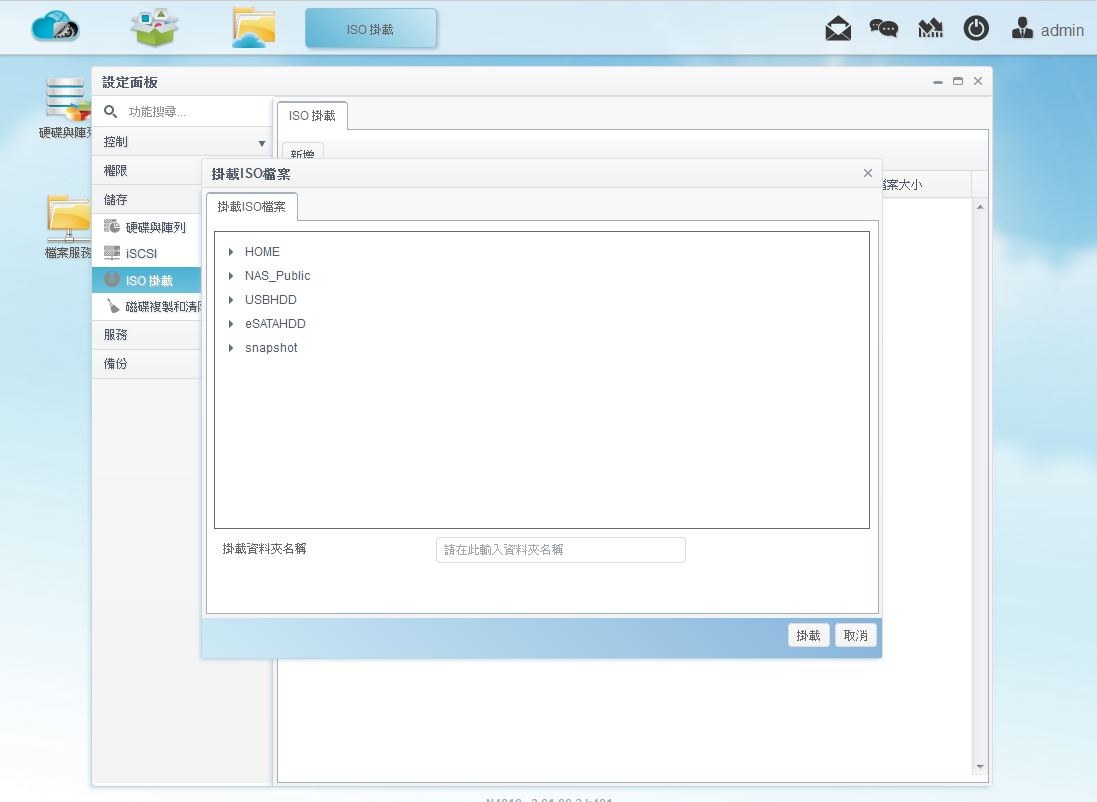Select USBHDD in the folder tree

[271, 300]
